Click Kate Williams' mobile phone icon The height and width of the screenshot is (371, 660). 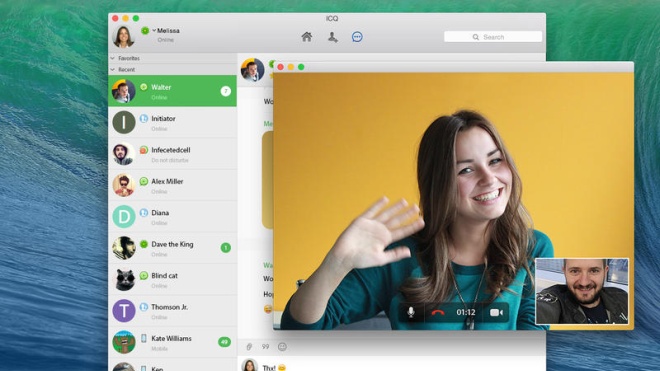(x=144, y=338)
